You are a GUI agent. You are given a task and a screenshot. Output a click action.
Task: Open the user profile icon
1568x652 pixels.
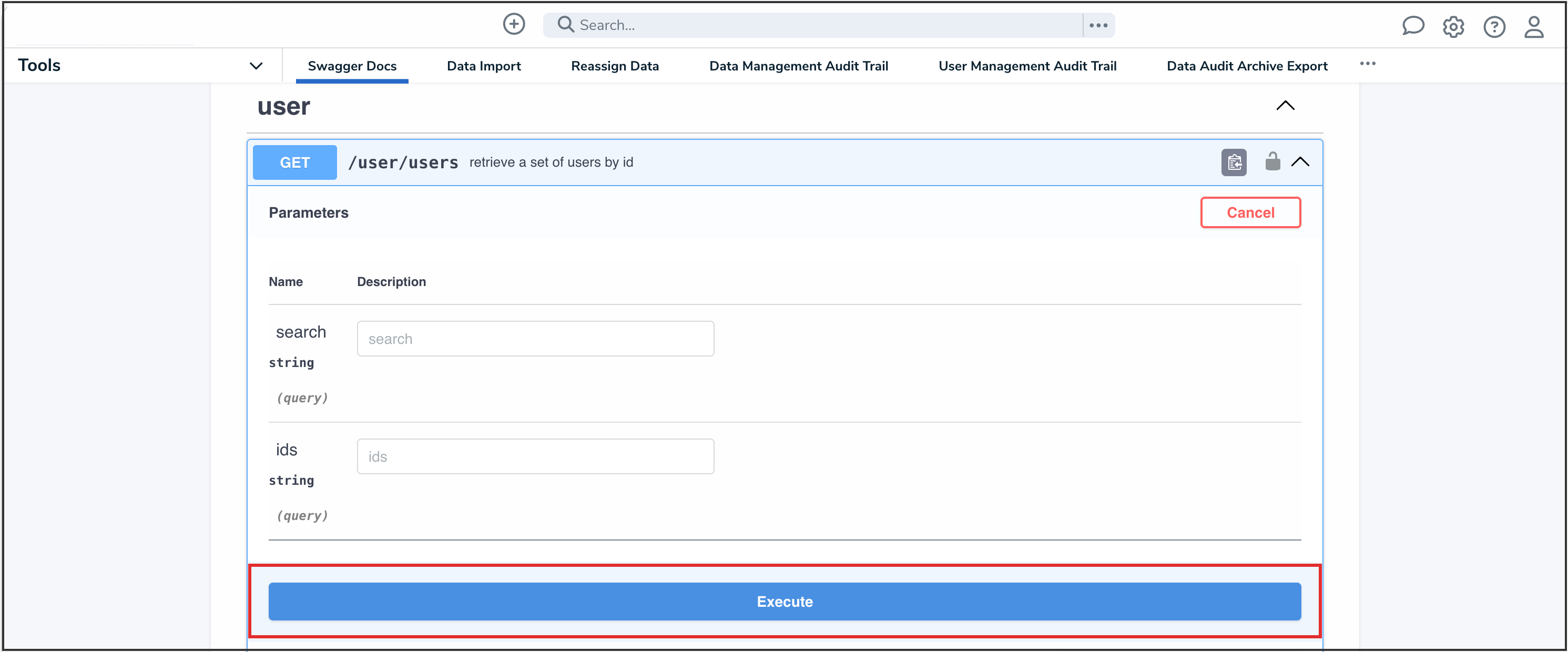point(1533,27)
